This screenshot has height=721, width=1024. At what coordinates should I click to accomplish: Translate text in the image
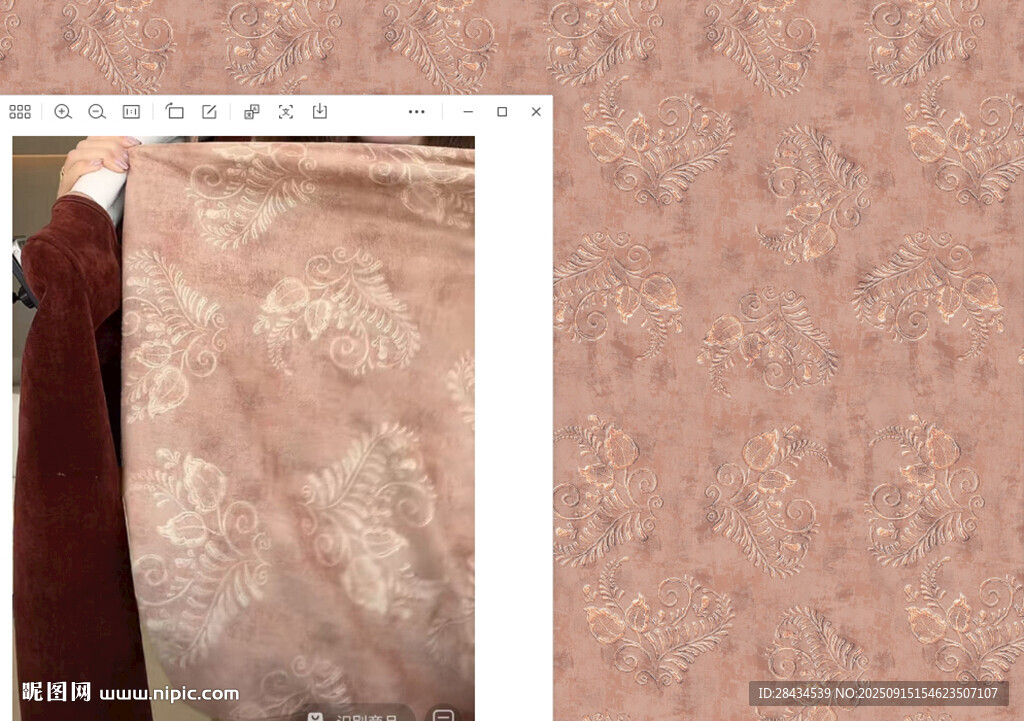251,112
